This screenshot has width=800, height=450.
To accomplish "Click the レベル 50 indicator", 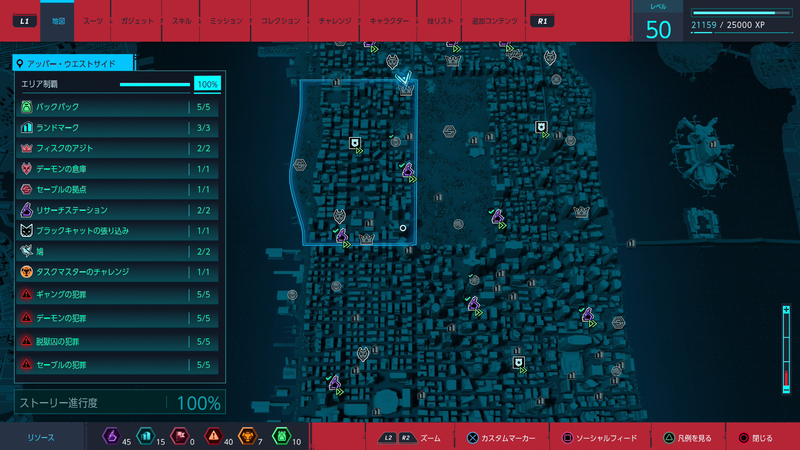I will click(x=658, y=23).
